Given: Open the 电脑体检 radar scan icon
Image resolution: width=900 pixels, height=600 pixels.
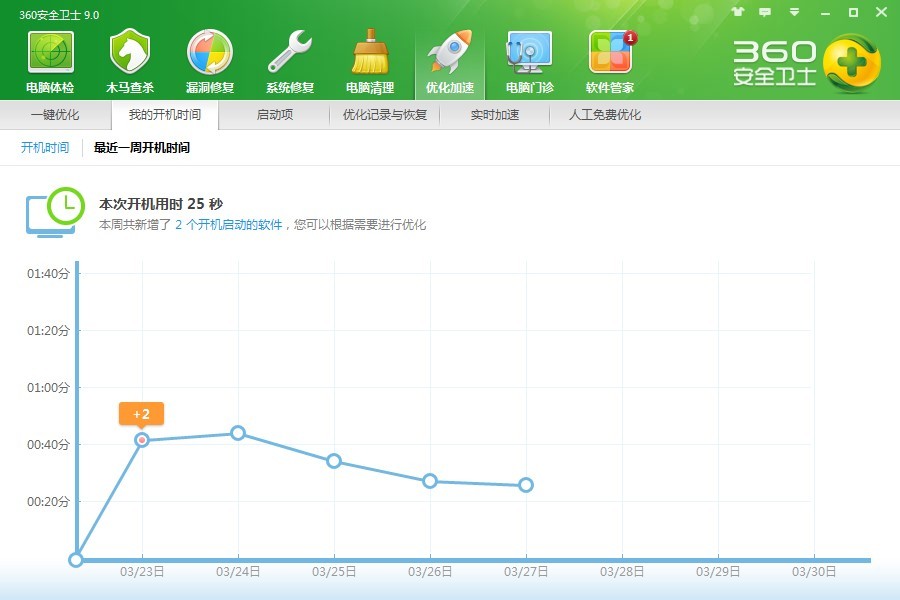Looking at the screenshot, I should (x=51, y=53).
